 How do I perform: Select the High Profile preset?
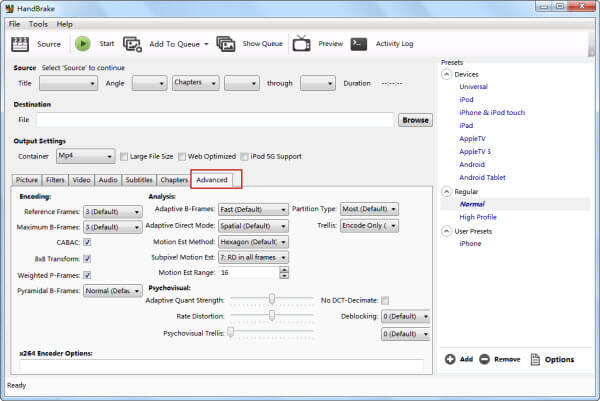click(x=478, y=217)
